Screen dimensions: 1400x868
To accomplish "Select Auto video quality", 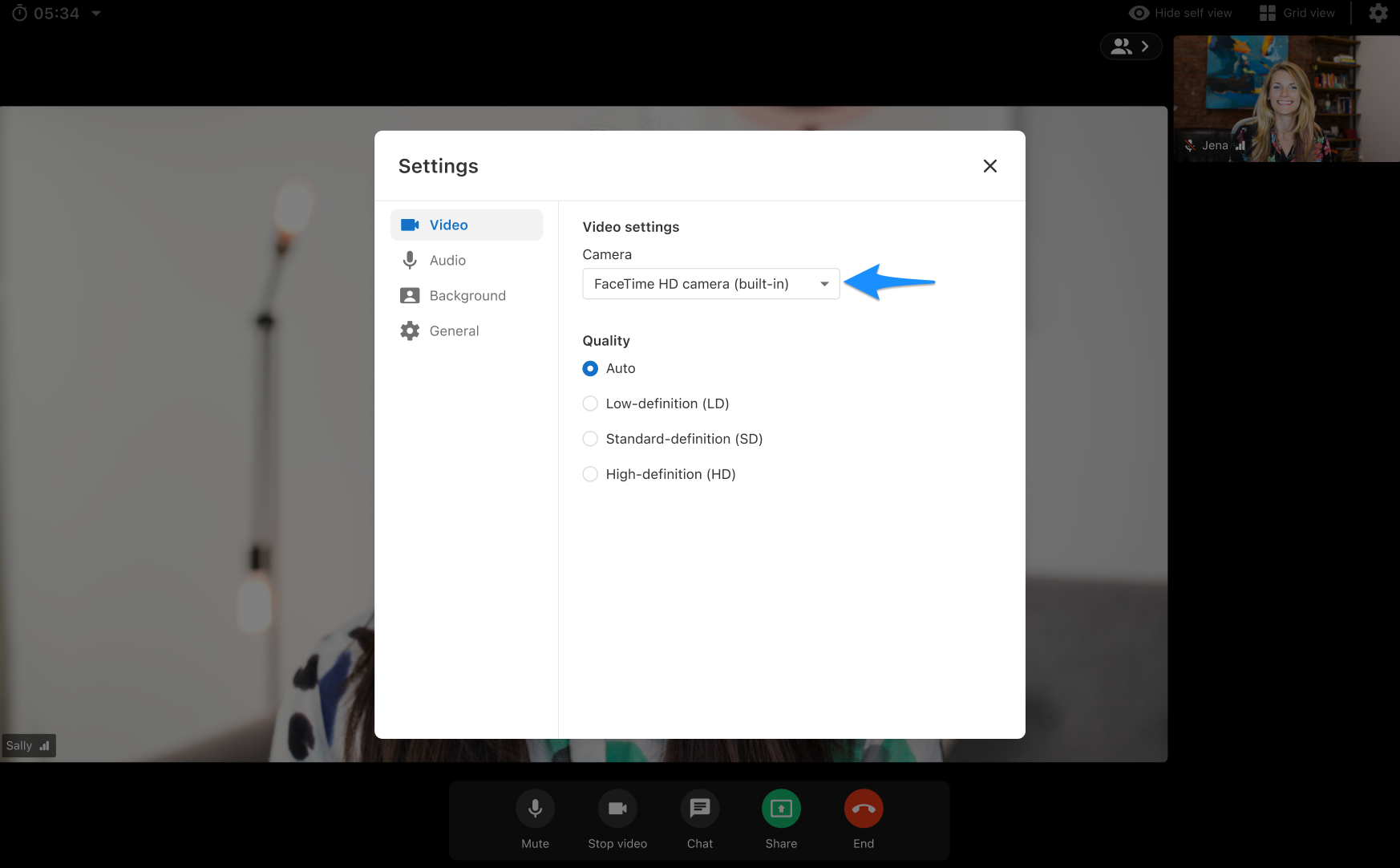I will point(590,368).
